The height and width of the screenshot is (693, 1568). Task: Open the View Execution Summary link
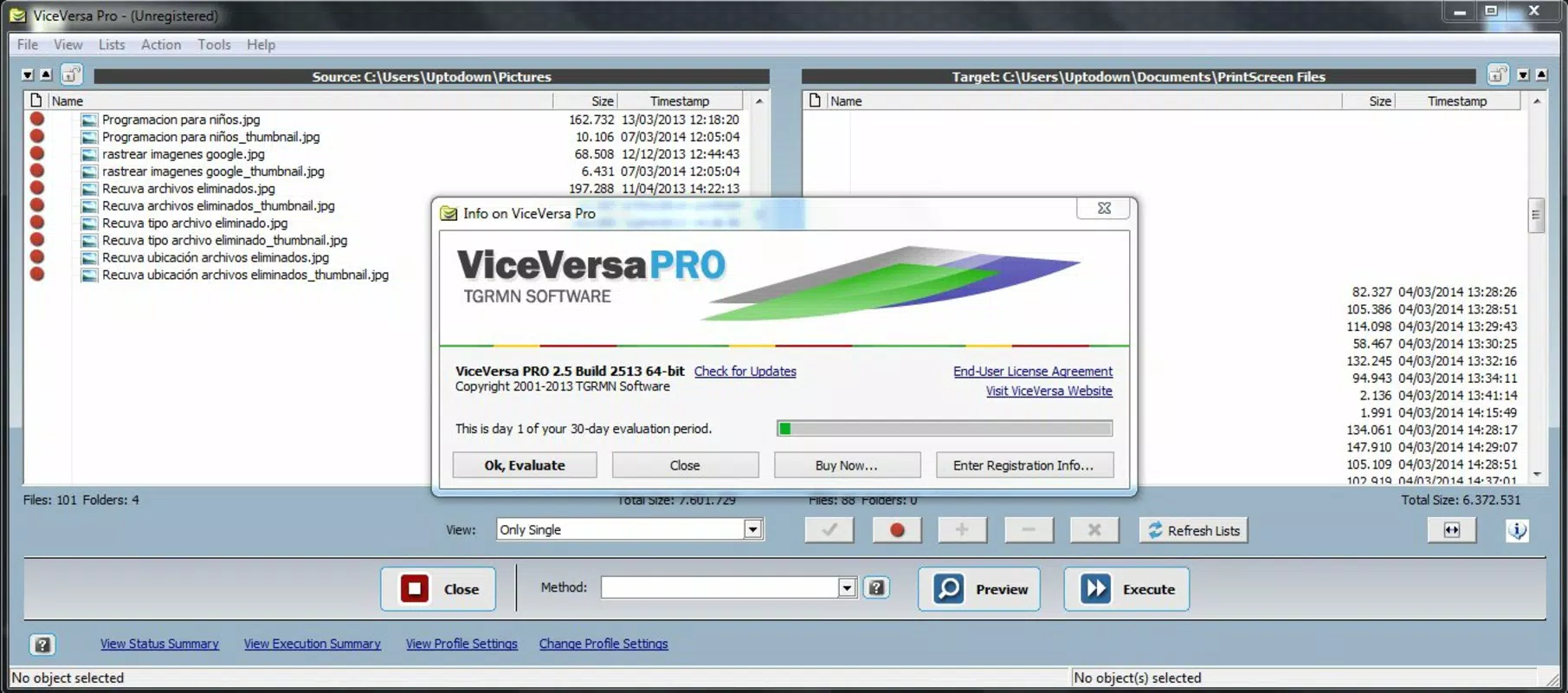(x=312, y=644)
